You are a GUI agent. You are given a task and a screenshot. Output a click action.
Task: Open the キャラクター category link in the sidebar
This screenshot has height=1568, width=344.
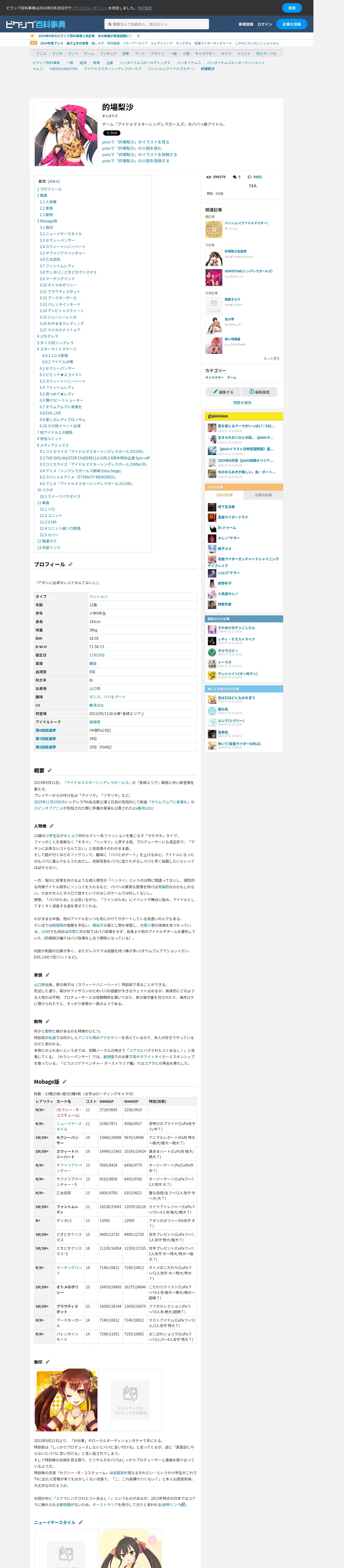point(214,377)
